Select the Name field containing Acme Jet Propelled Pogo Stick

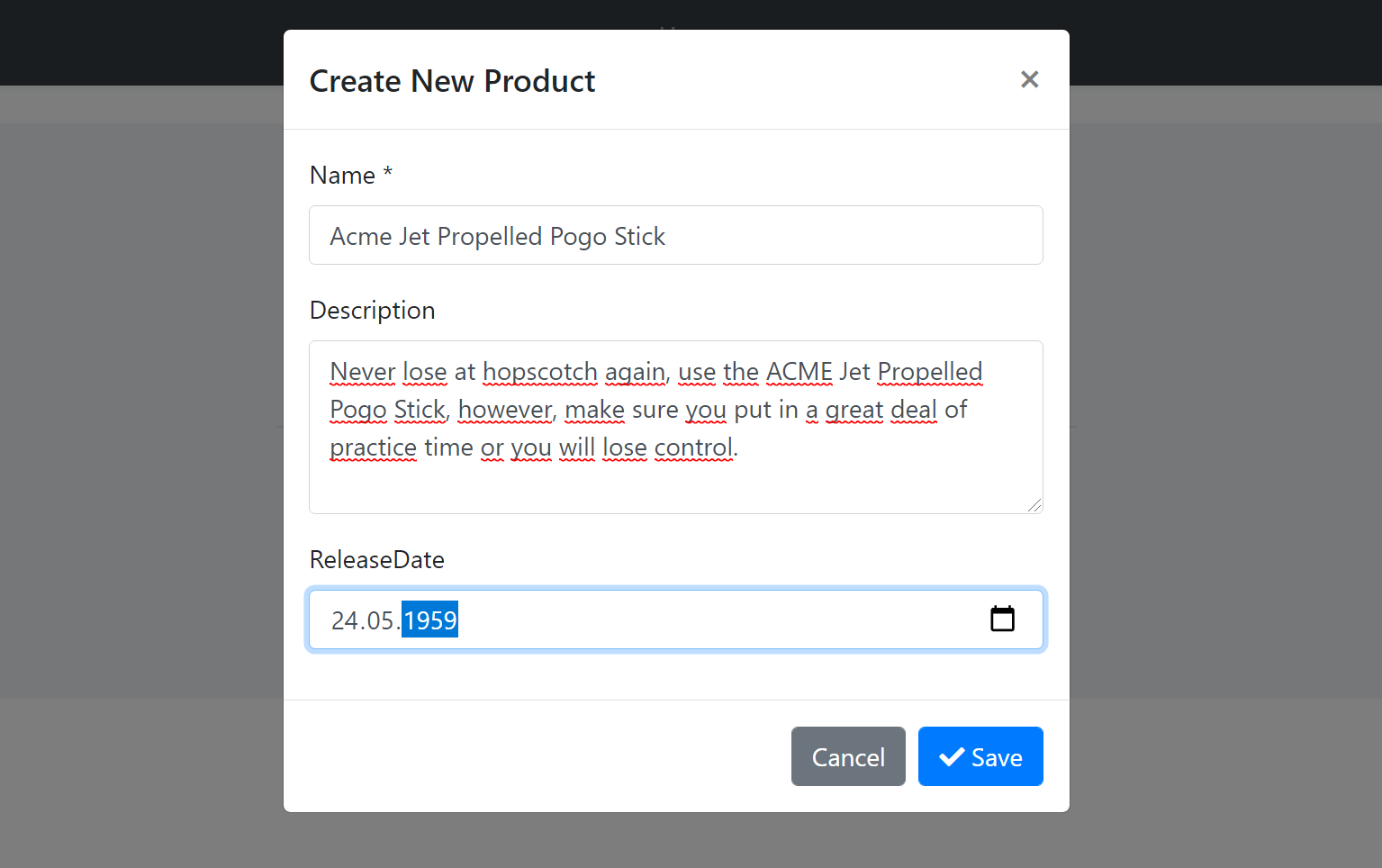(675, 235)
